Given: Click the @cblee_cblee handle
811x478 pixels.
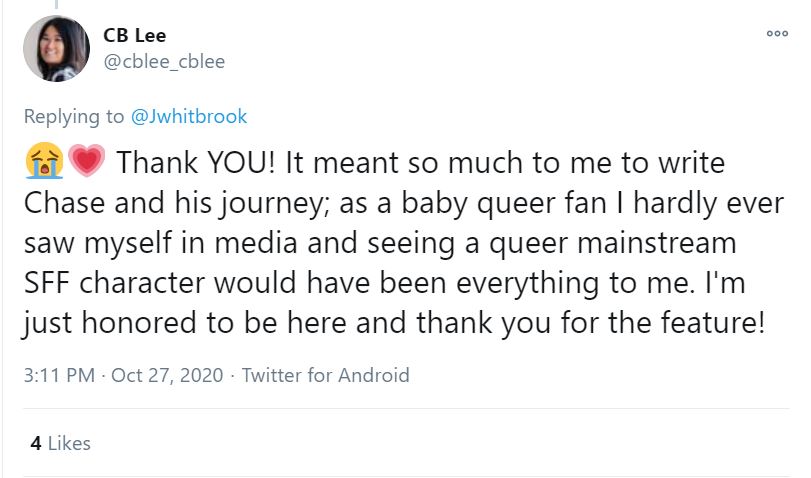Looking at the screenshot, I should click(x=164, y=62).
